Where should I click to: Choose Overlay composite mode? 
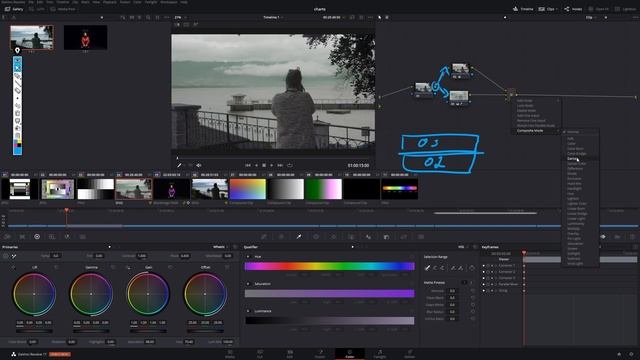click(x=573, y=233)
